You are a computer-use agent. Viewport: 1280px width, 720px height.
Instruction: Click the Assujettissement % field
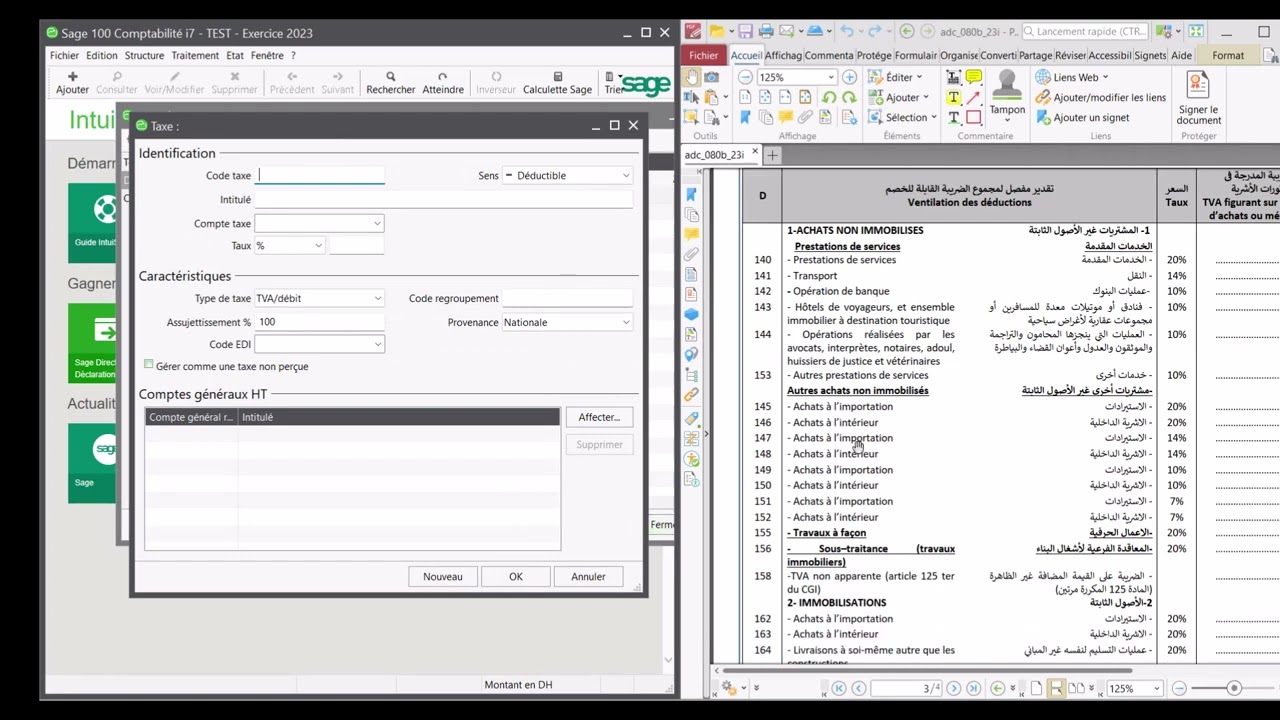319,322
